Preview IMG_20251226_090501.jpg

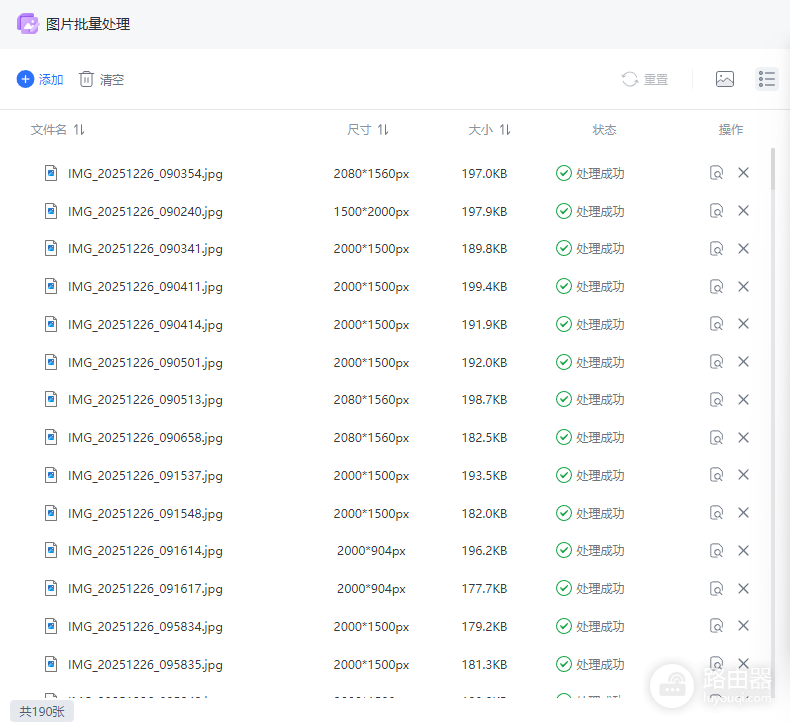pos(716,362)
